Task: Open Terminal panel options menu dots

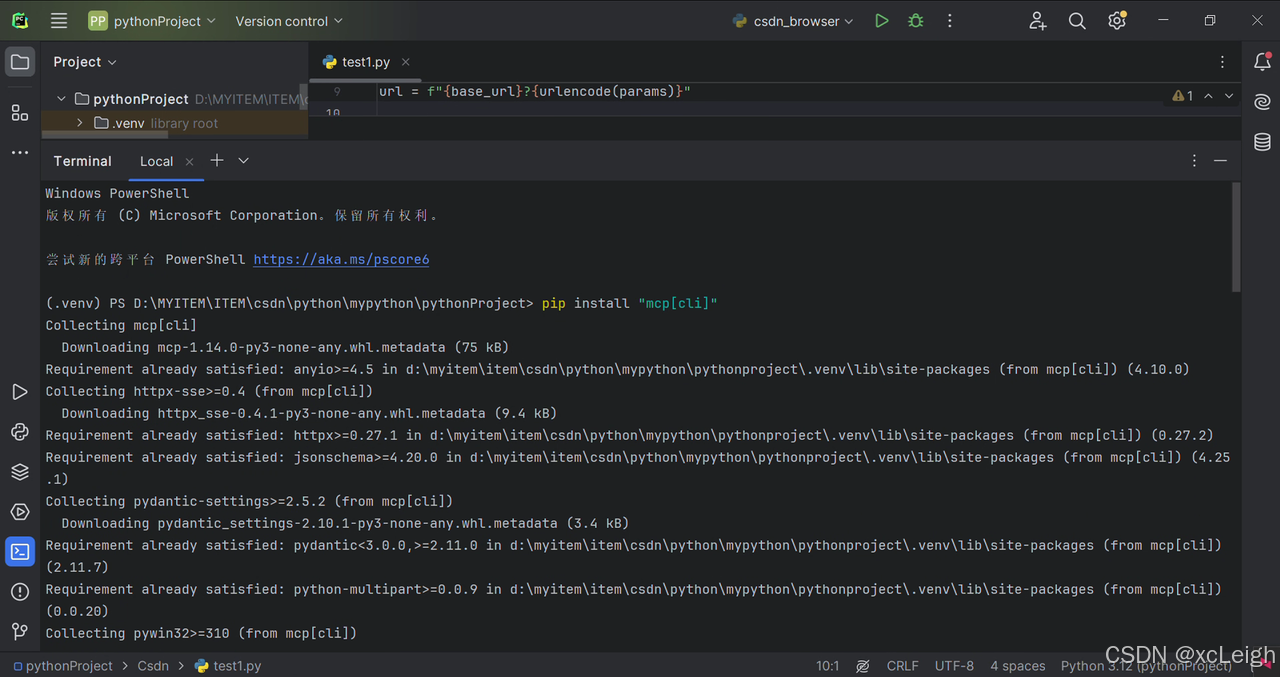Action: (x=1194, y=160)
